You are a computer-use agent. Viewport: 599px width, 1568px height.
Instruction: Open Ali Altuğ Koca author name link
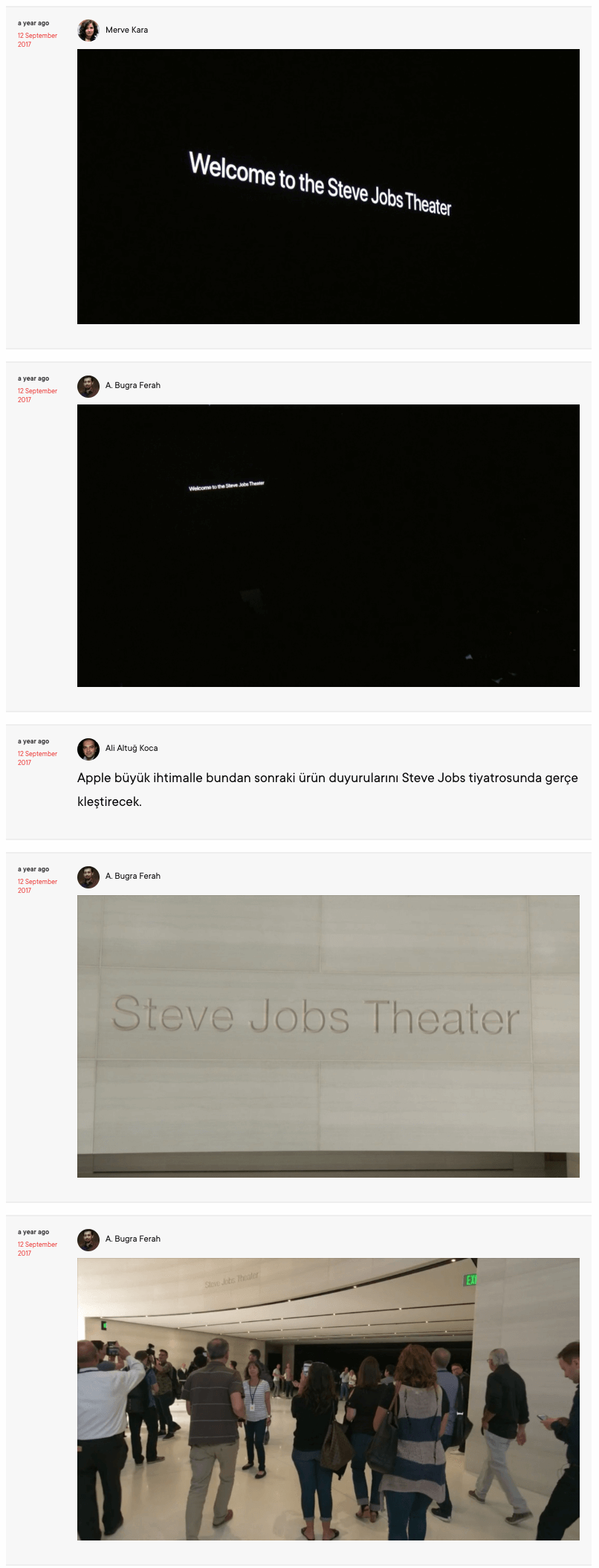tap(132, 749)
